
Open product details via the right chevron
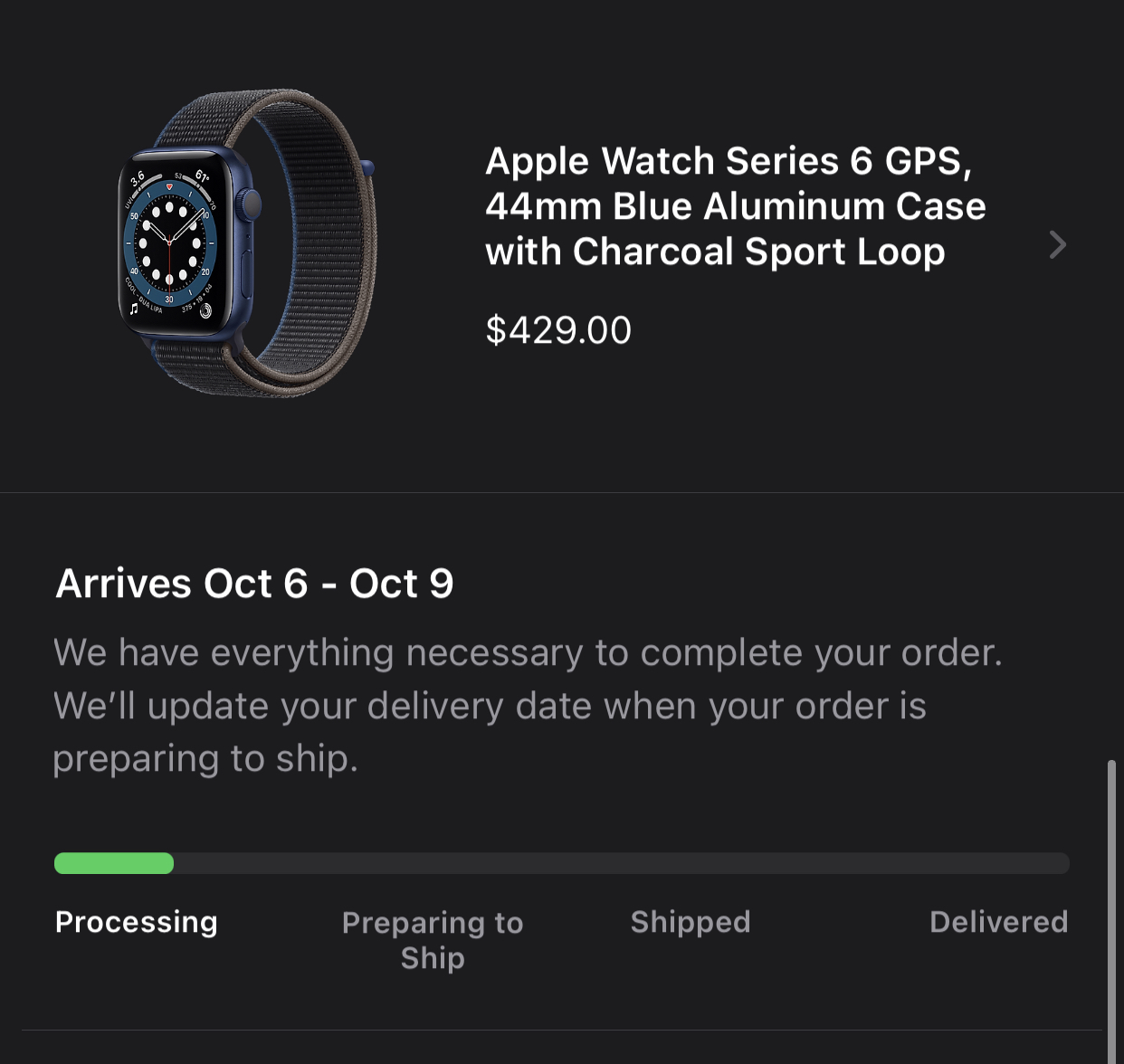[1057, 244]
